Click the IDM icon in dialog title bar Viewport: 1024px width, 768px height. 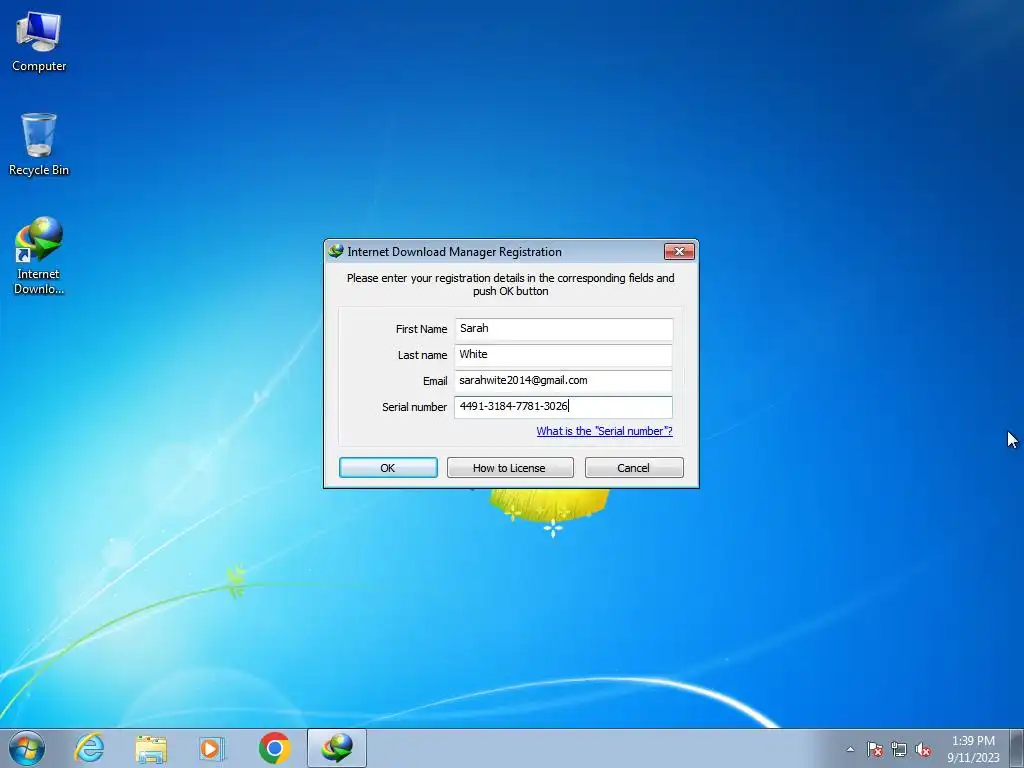coord(336,251)
